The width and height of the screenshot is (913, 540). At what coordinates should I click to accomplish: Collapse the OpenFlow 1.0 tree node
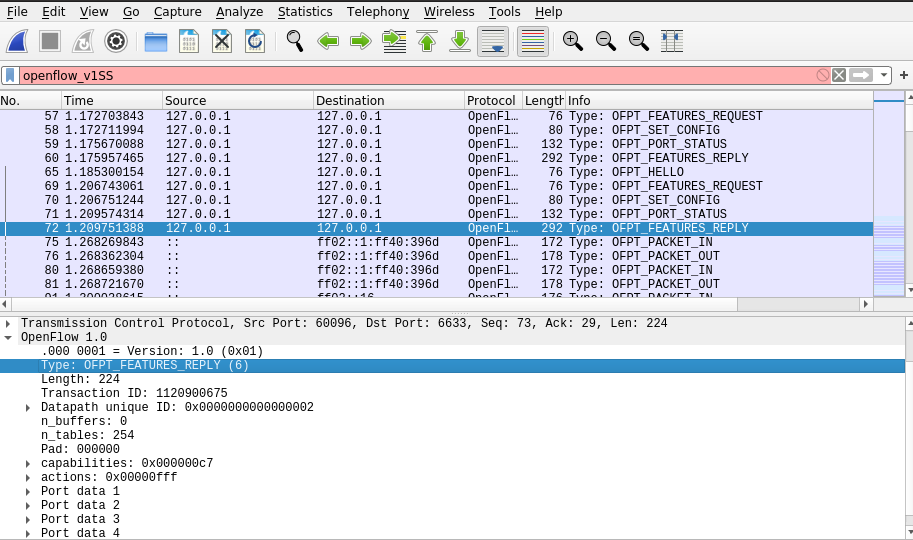[x=8, y=337]
